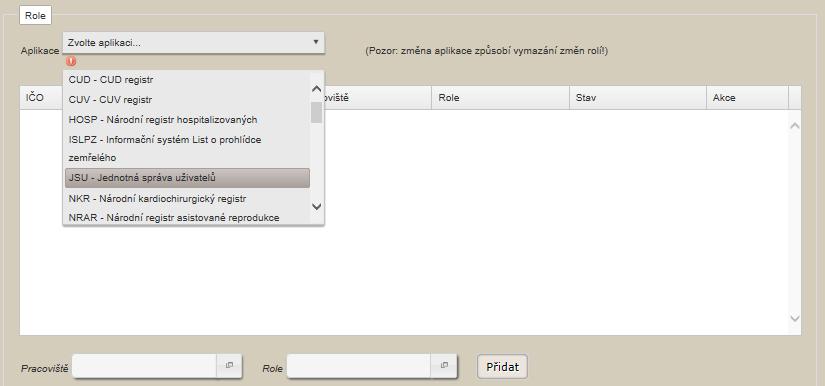The width and height of the screenshot is (825, 386).
Task: Click the Stav column header
Action: pos(638,98)
